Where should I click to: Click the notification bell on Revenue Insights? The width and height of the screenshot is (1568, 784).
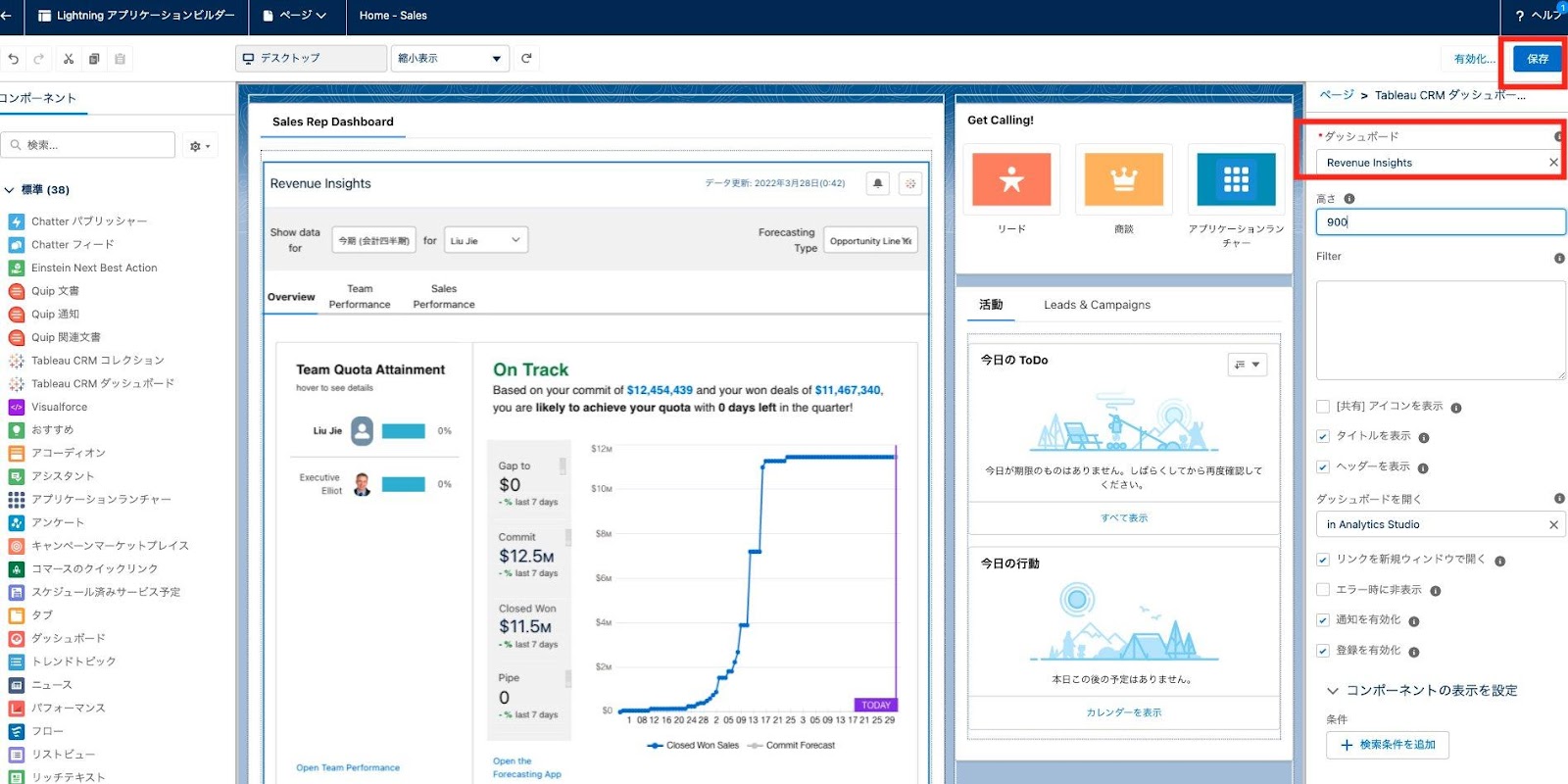(878, 183)
